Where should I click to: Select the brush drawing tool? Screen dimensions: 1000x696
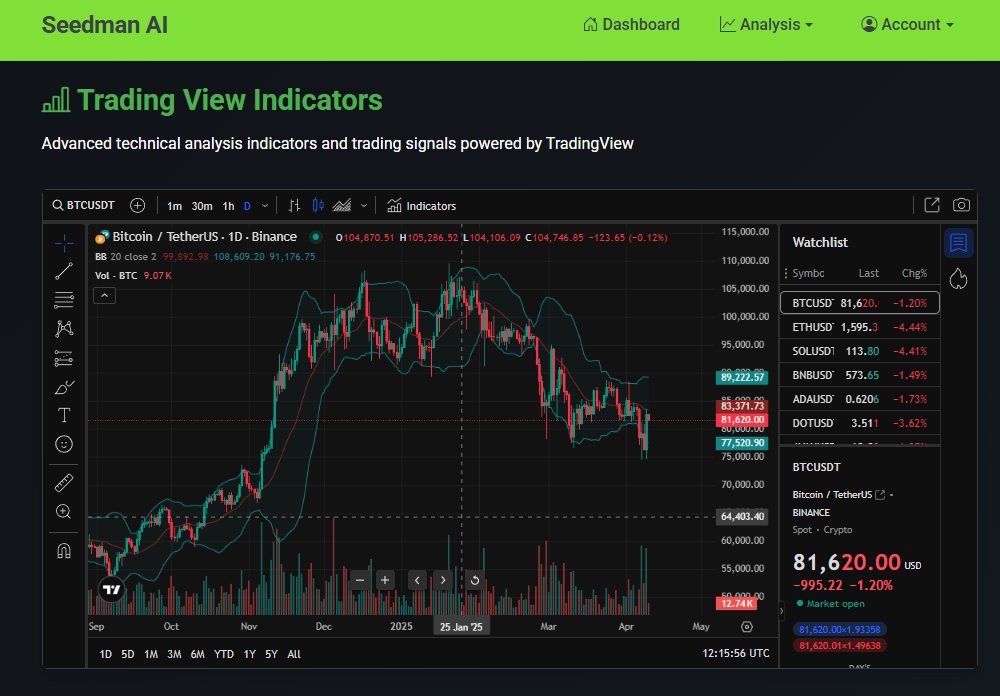64,387
